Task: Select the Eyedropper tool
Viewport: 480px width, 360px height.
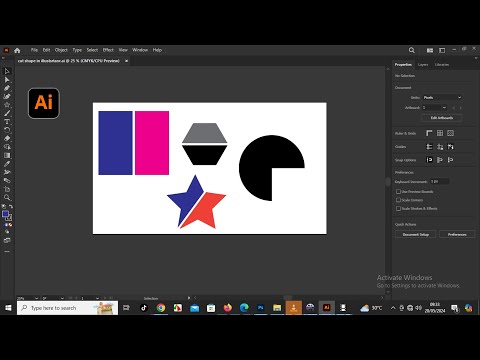Action: 7,164
